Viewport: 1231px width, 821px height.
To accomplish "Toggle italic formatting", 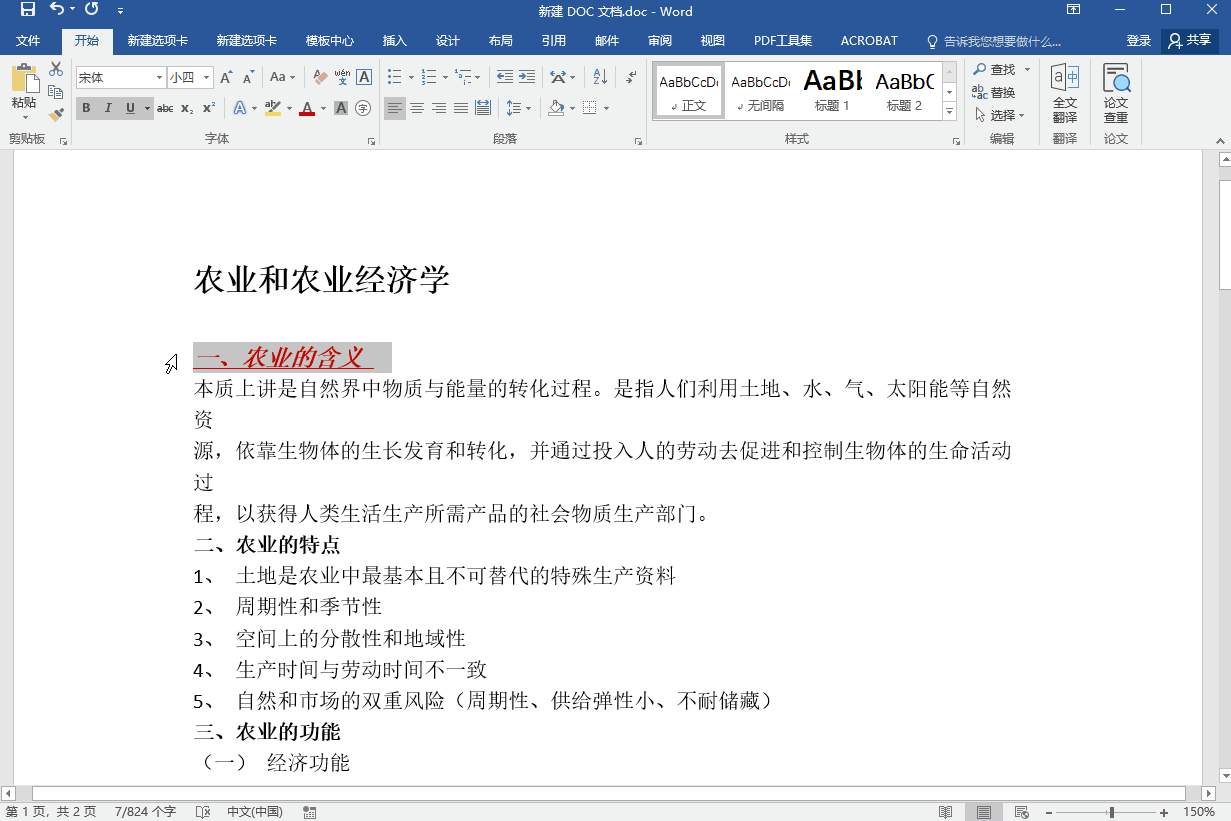I will [x=107, y=107].
